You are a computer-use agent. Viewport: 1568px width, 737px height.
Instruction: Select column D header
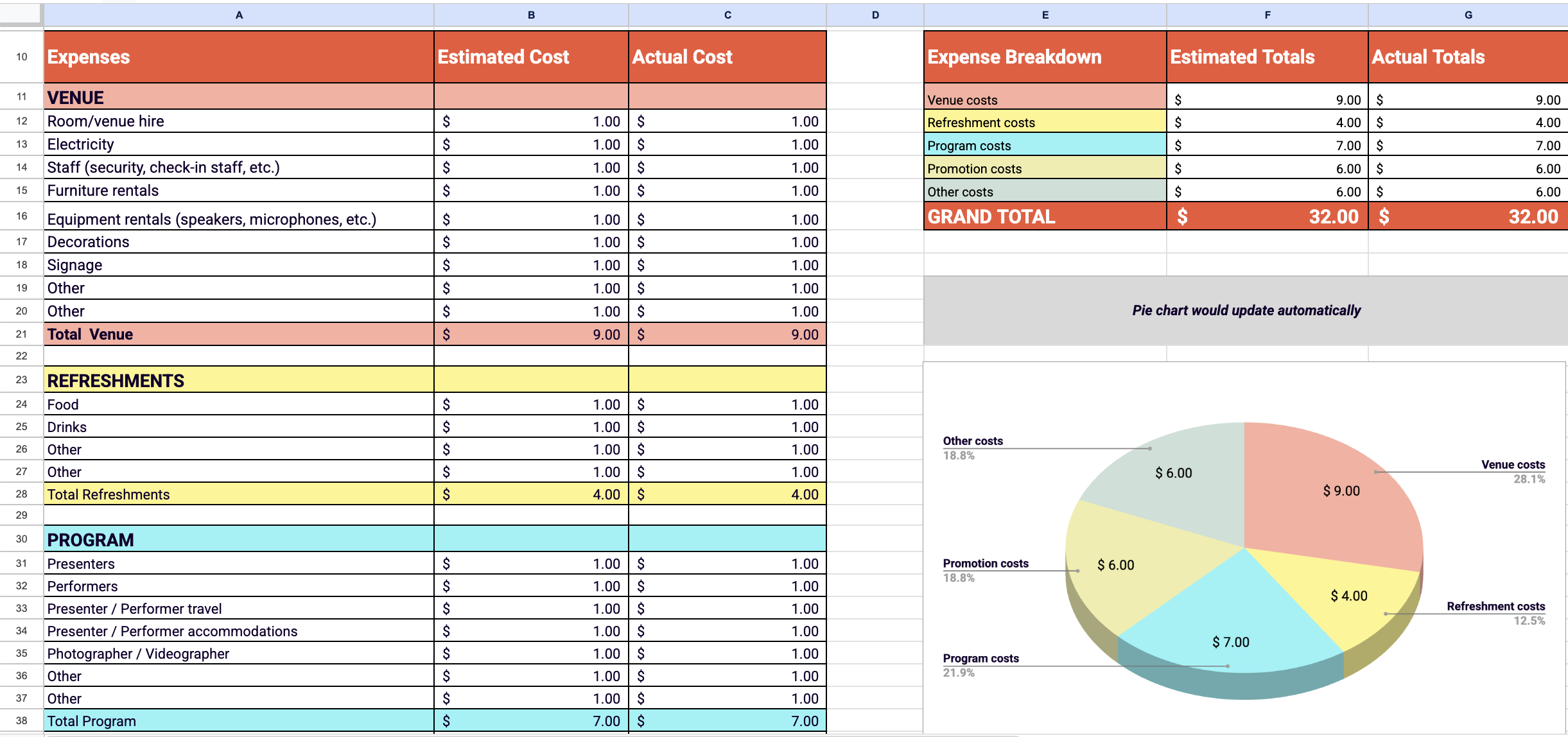[875, 15]
